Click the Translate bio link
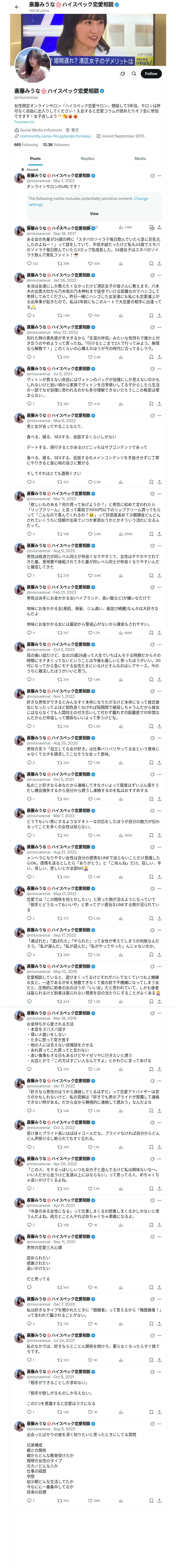 24,122
